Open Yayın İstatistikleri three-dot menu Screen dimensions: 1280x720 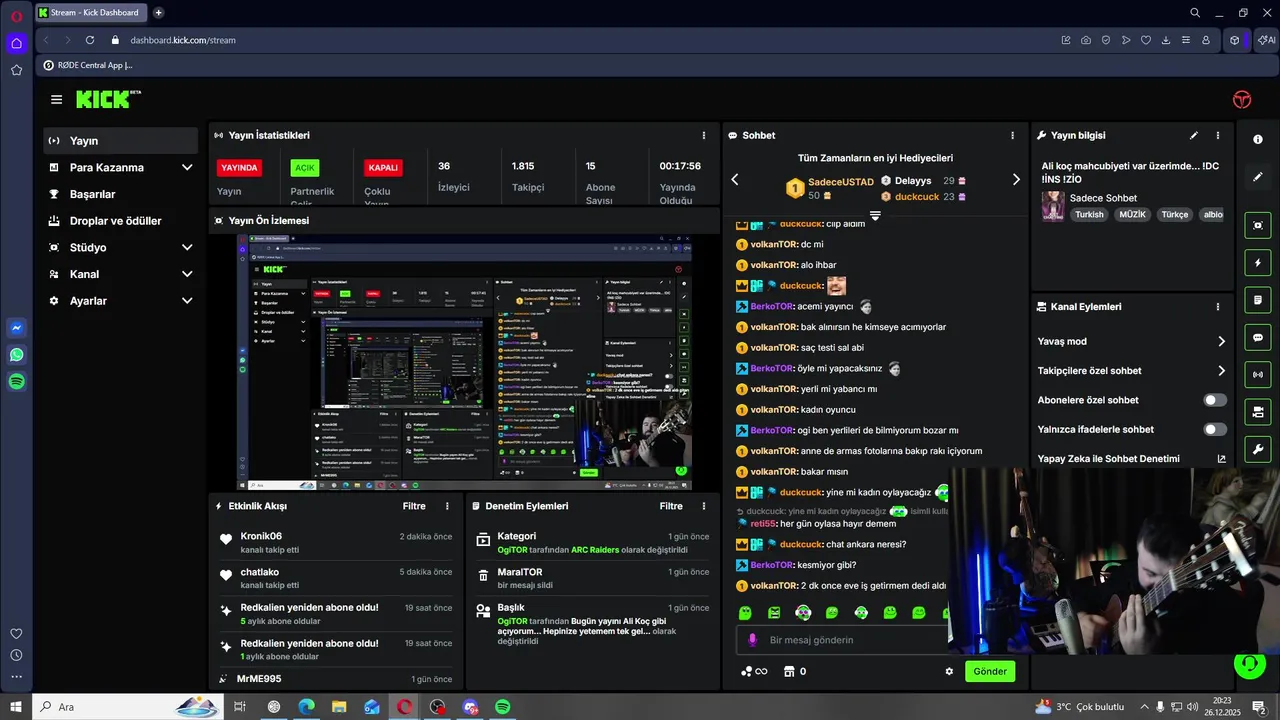[704, 135]
